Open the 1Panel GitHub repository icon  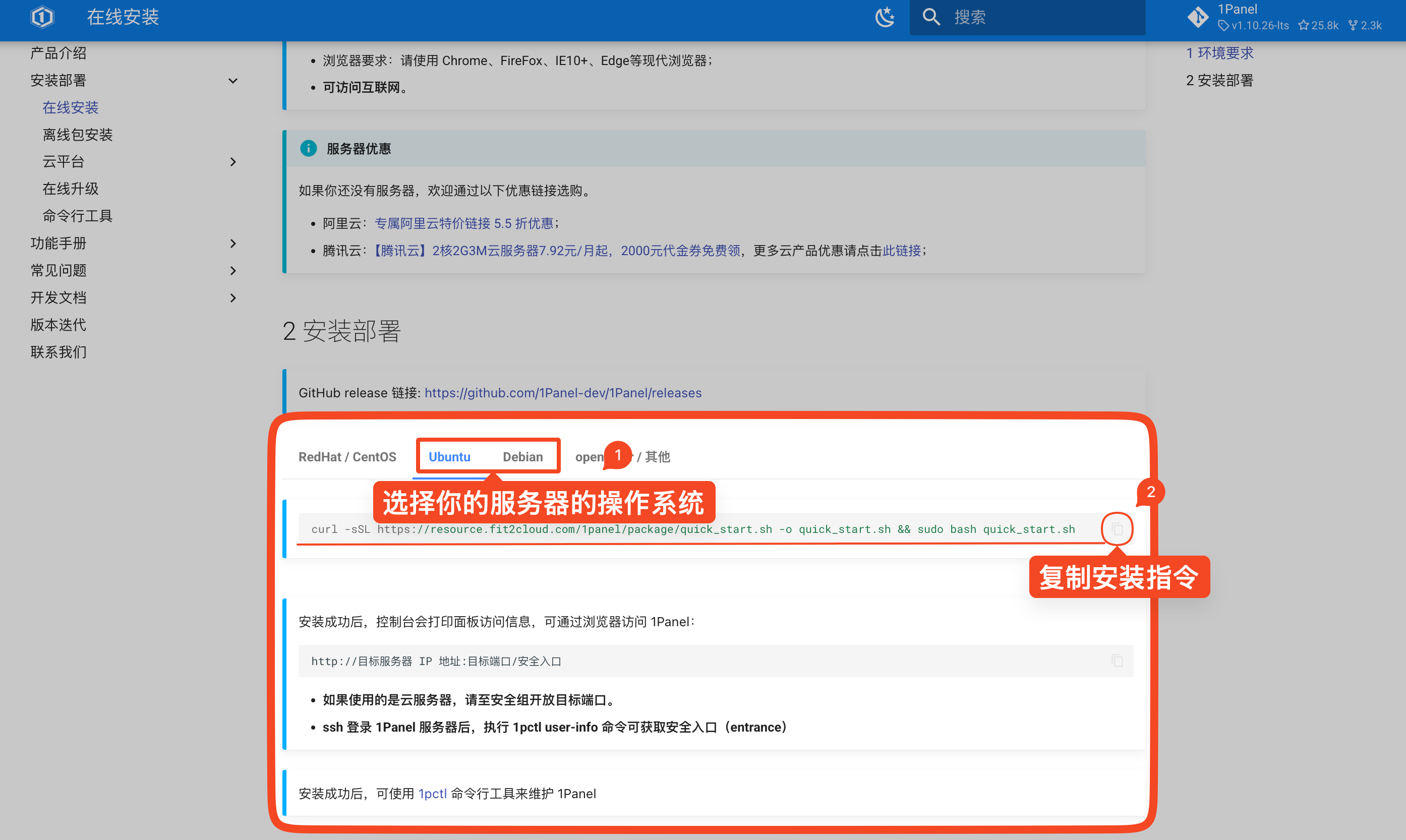(1198, 17)
